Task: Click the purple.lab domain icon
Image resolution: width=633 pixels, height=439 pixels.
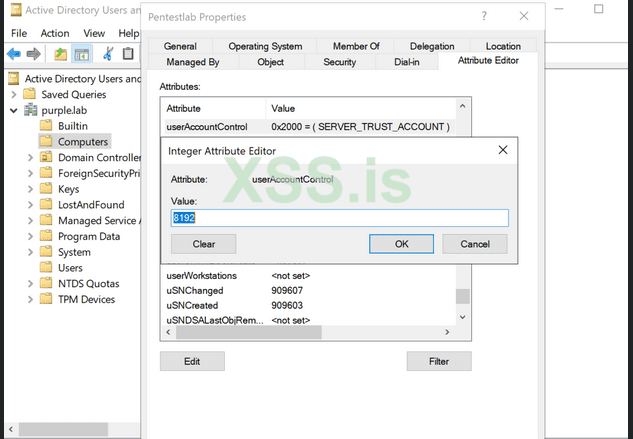Action: [30, 110]
